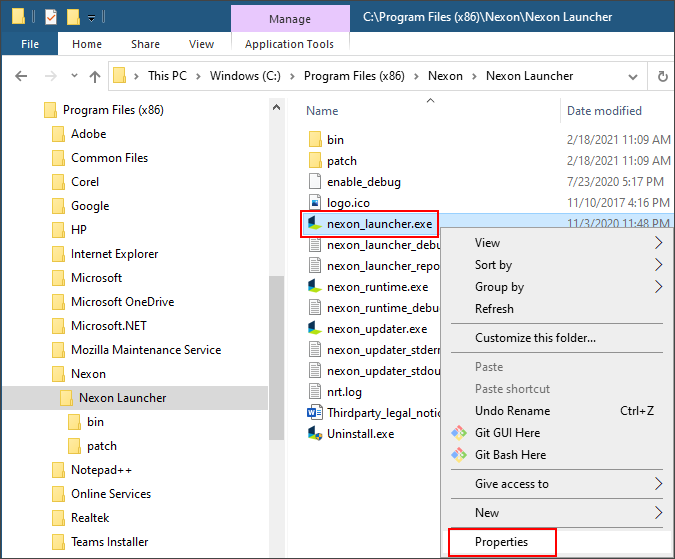Viewport: 675px width, 559px height.
Task: Click the navigation pane scroll up arrow
Action: tap(277, 108)
